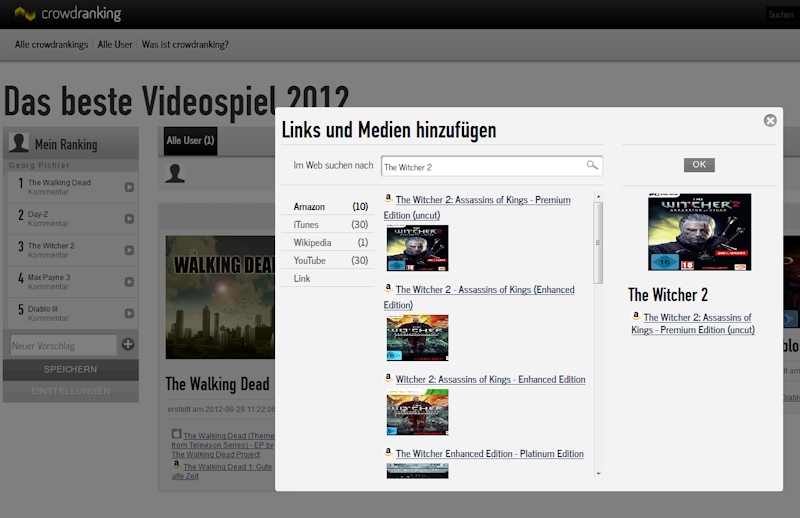Image resolution: width=800 pixels, height=518 pixels.
Task: Select the Link source tab
Action: 328,278
